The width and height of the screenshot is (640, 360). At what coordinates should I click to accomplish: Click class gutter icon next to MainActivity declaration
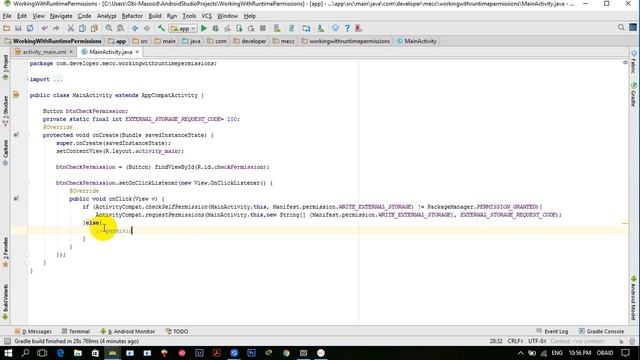pos(16,95)
